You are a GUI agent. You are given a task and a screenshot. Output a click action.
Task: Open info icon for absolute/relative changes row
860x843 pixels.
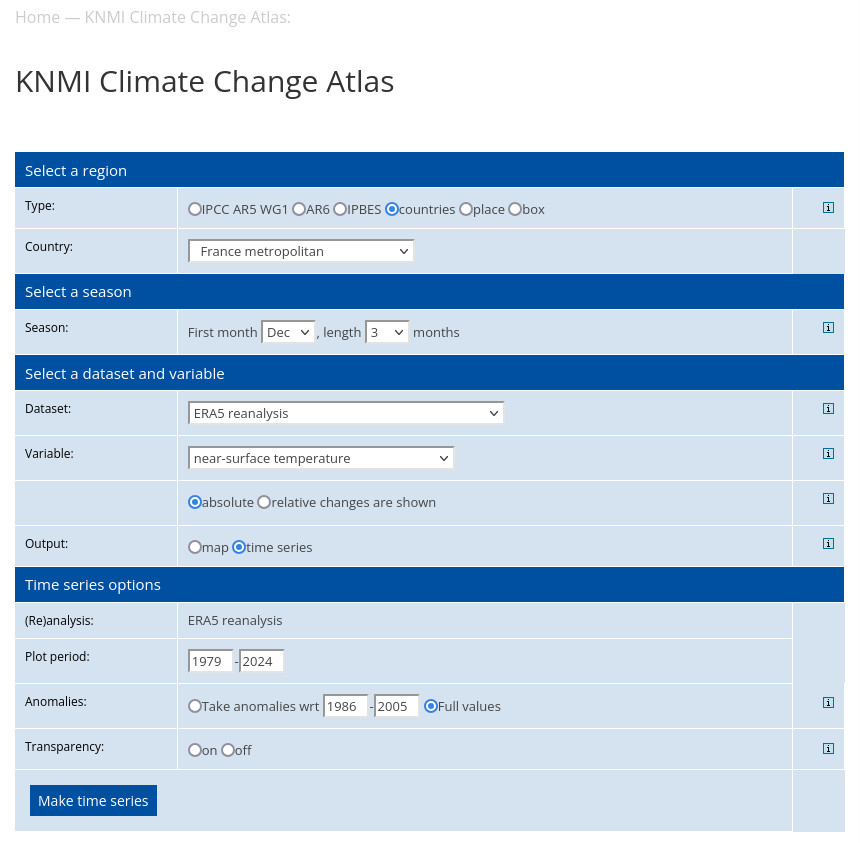828,499
